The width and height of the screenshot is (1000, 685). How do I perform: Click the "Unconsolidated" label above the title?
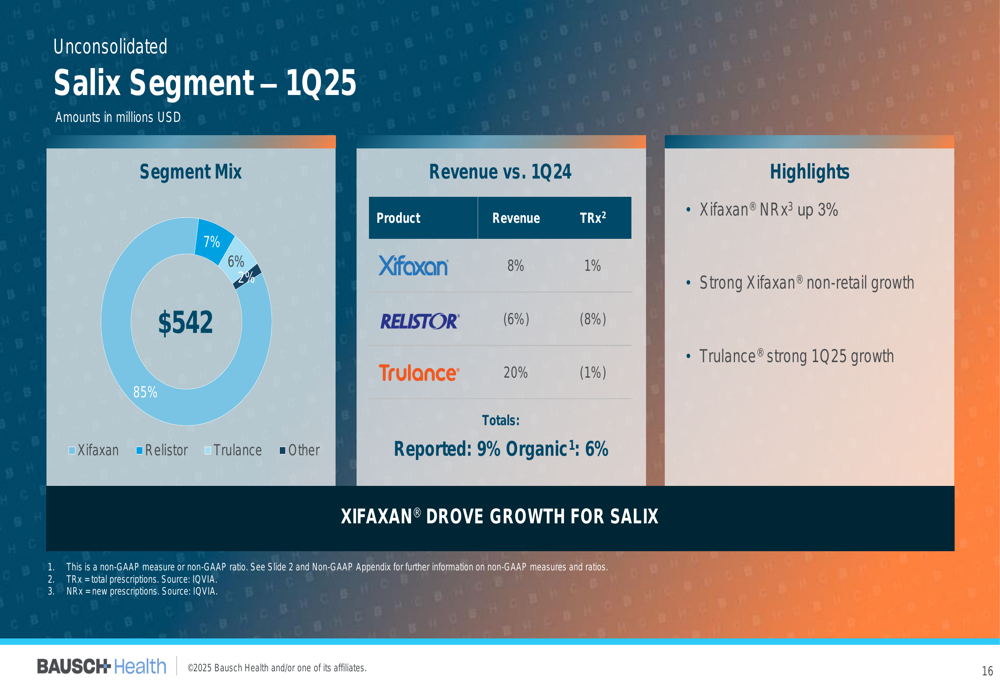(x=110, y=47)
